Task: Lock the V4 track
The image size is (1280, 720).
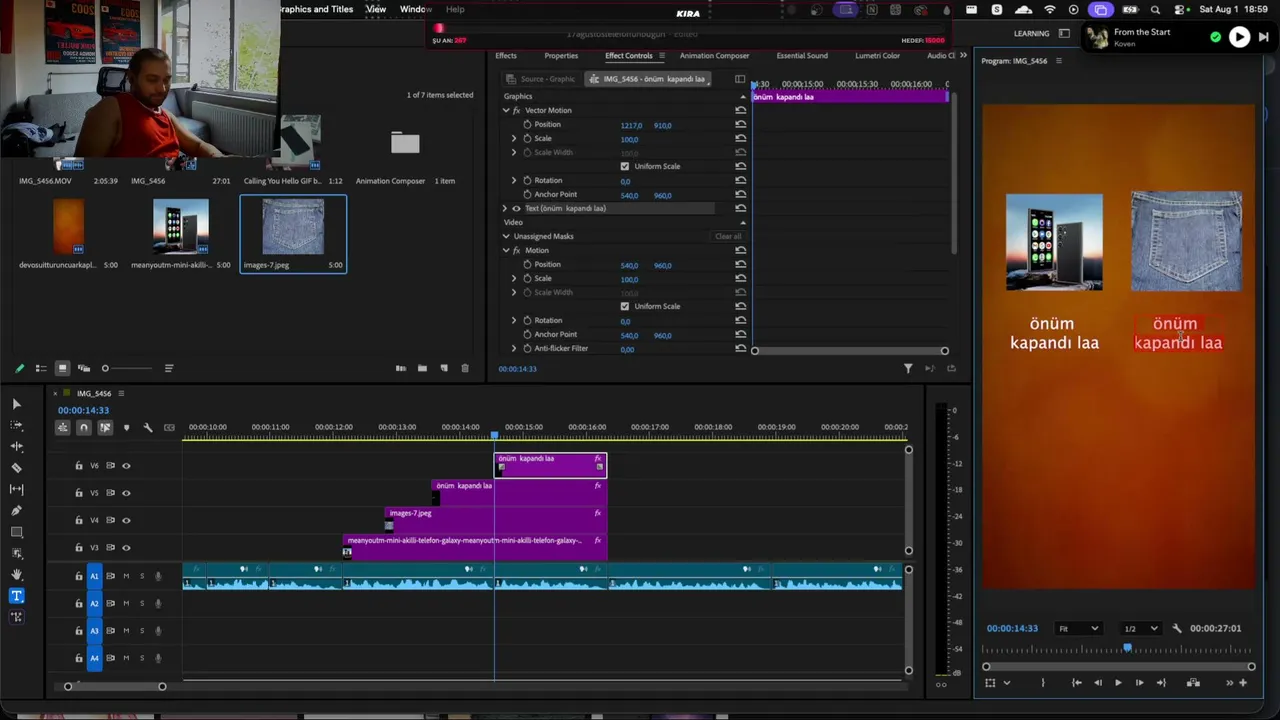Action: tap(79, 520)
